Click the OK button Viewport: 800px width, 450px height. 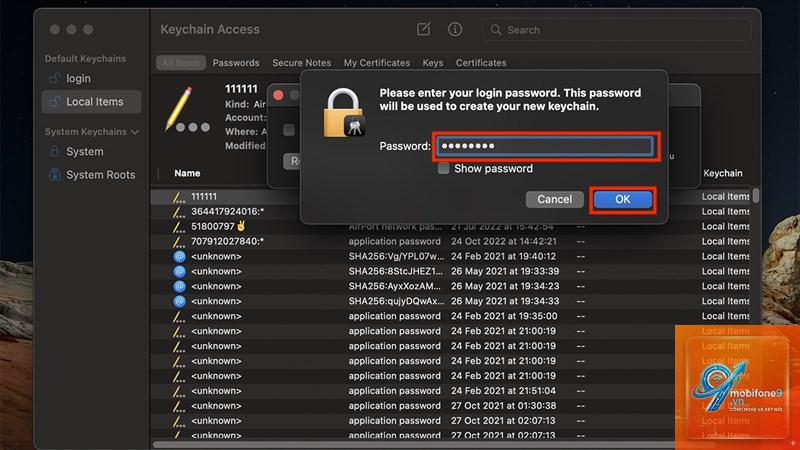tap(622, 199)
